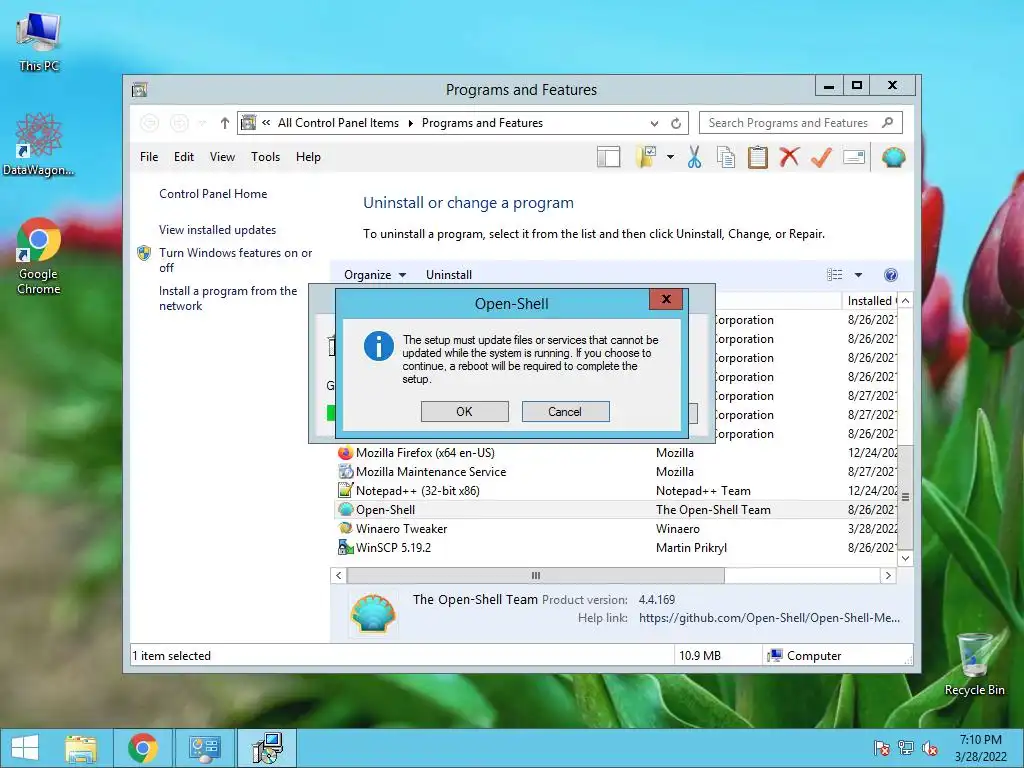Open the Help menu
The height and width of the screenshot is (768, 1024).
click(x=308, y=157)
